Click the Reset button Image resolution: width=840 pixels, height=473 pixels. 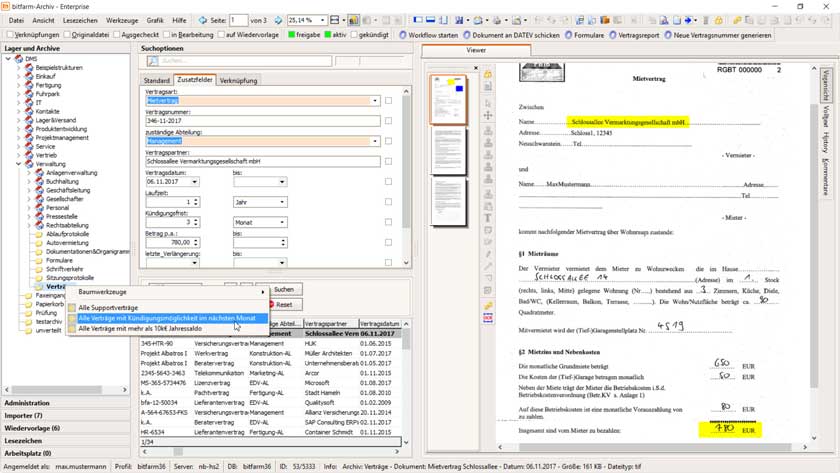coord(284,304)
